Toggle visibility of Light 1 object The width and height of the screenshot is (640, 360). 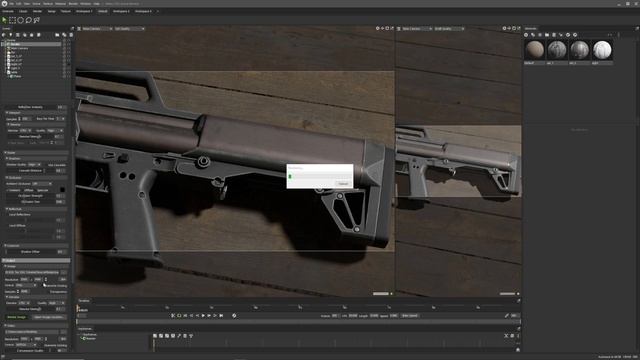point(64,68)
